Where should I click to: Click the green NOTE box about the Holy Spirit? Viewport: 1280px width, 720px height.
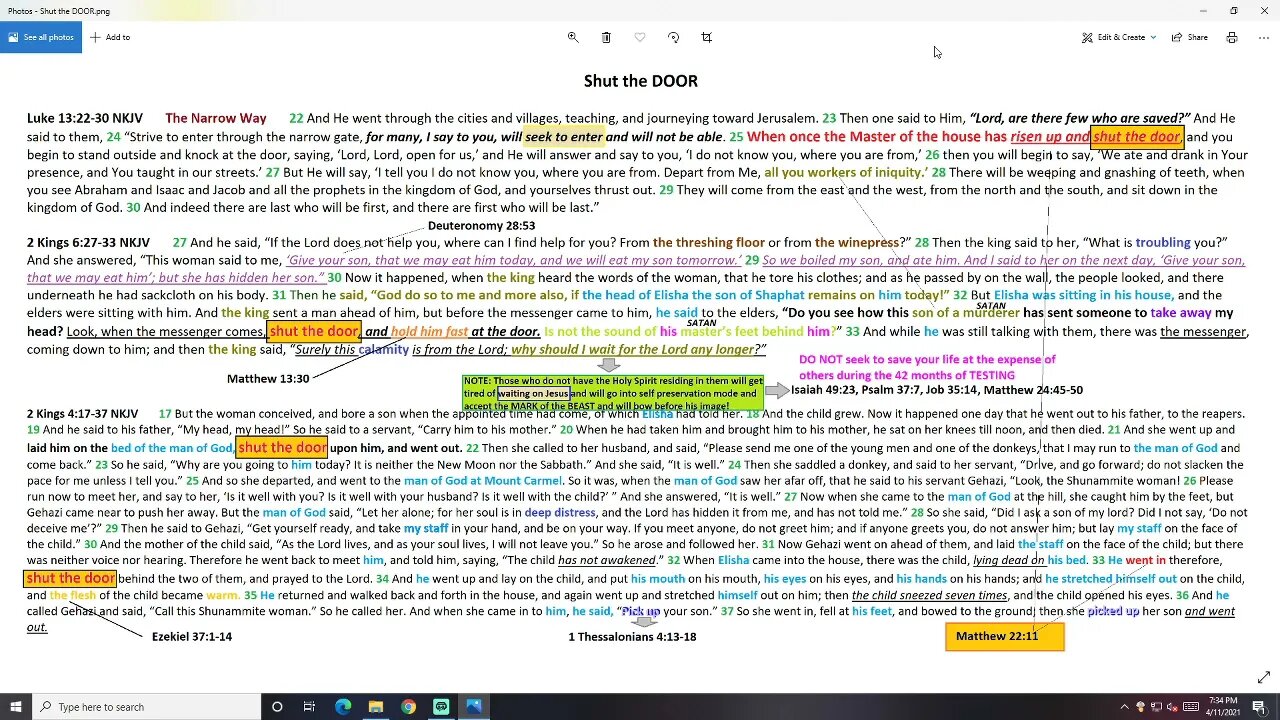[x=613, y=393]
